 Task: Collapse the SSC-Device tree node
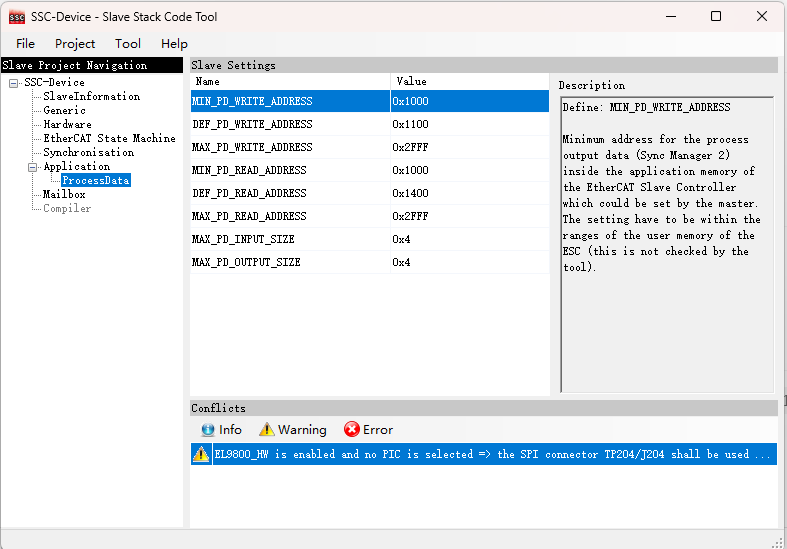point(14,83)
